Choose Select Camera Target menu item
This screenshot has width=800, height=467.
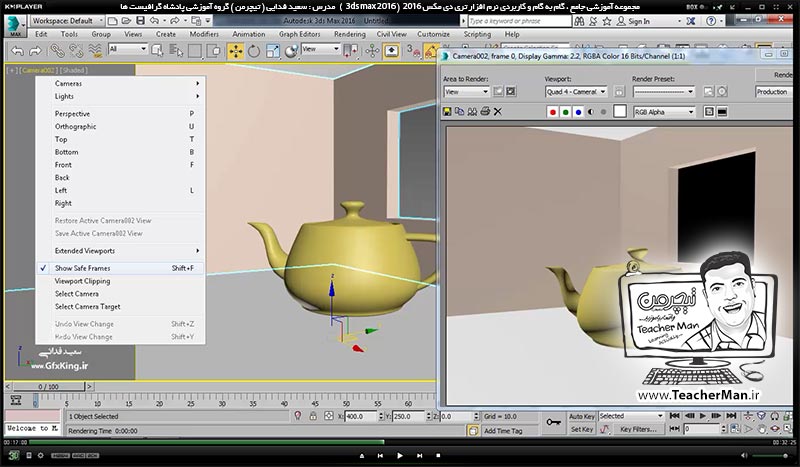(x=120, y=306)
